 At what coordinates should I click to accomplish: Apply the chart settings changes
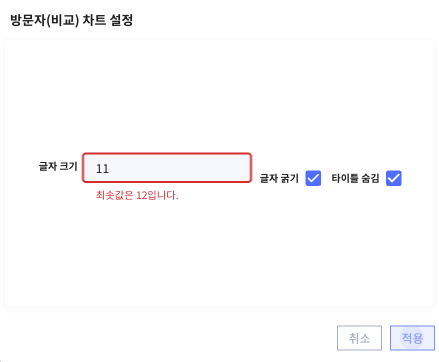click(412, 338)
